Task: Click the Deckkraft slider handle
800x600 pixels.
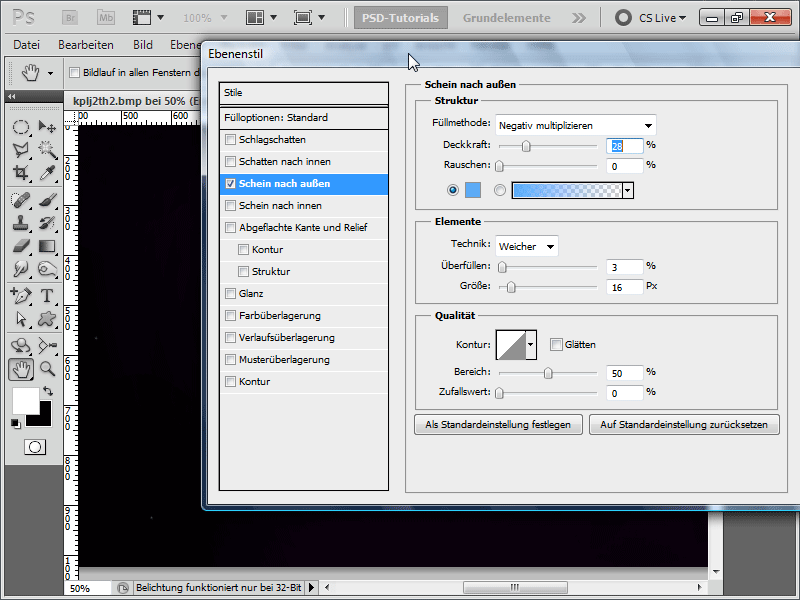Action: (x=526, y=146)
